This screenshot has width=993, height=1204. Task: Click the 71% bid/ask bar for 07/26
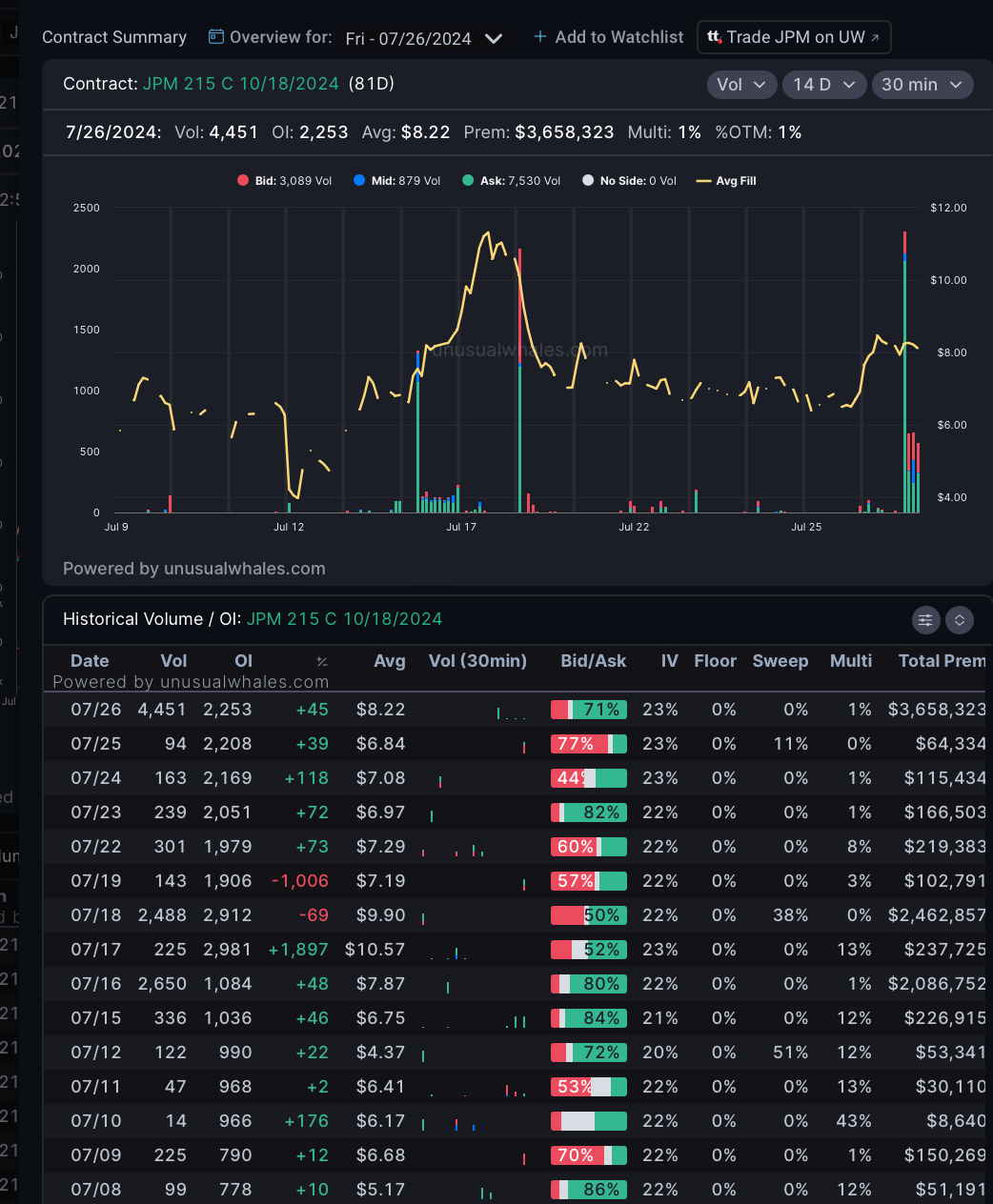click(x=589, y=710)
